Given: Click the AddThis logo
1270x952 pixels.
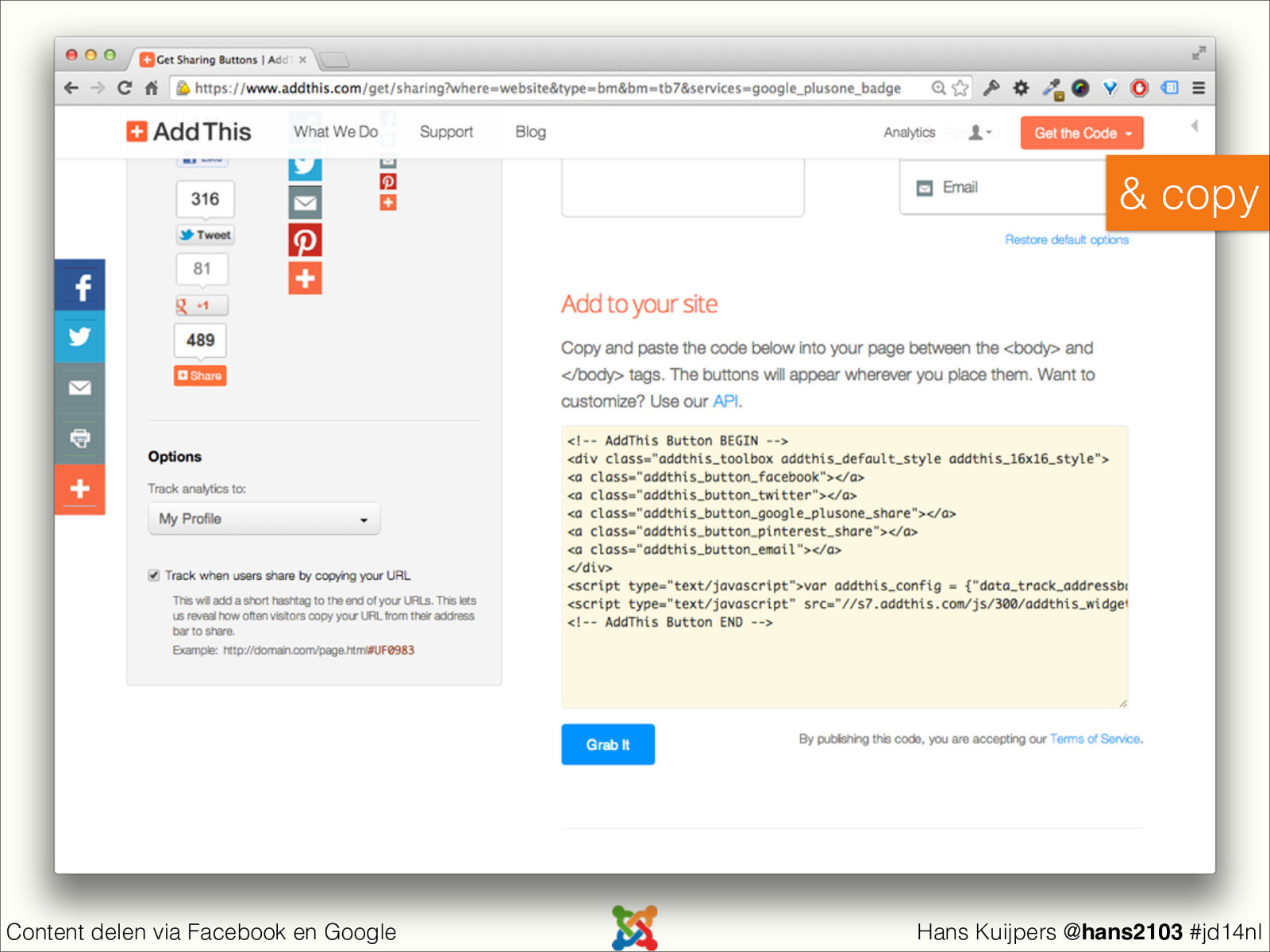Looking at the screenshot, I should point(189,132).
